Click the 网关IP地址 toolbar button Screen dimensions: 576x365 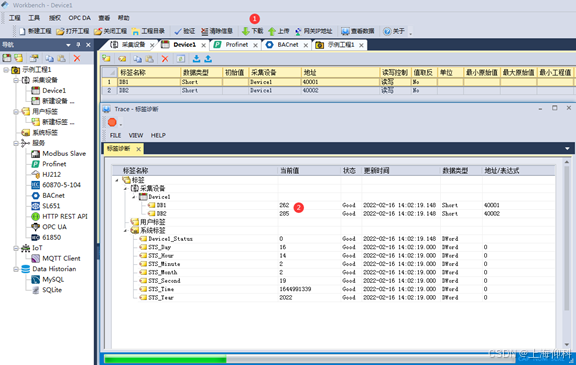coord(313,31)
